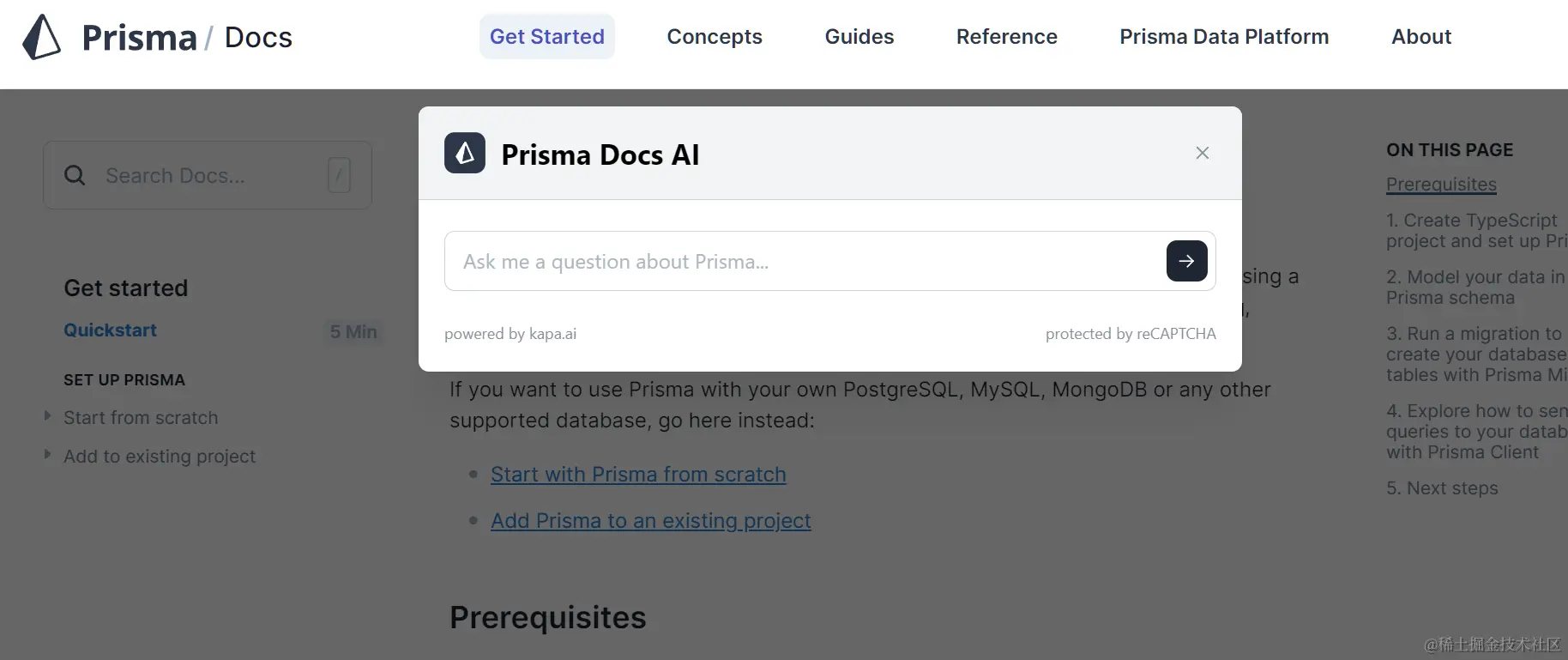This screenshot has width=1568, height=660.
Task: Follow Start with Prisma from scratch link
Action: click(x=638, y=475)
